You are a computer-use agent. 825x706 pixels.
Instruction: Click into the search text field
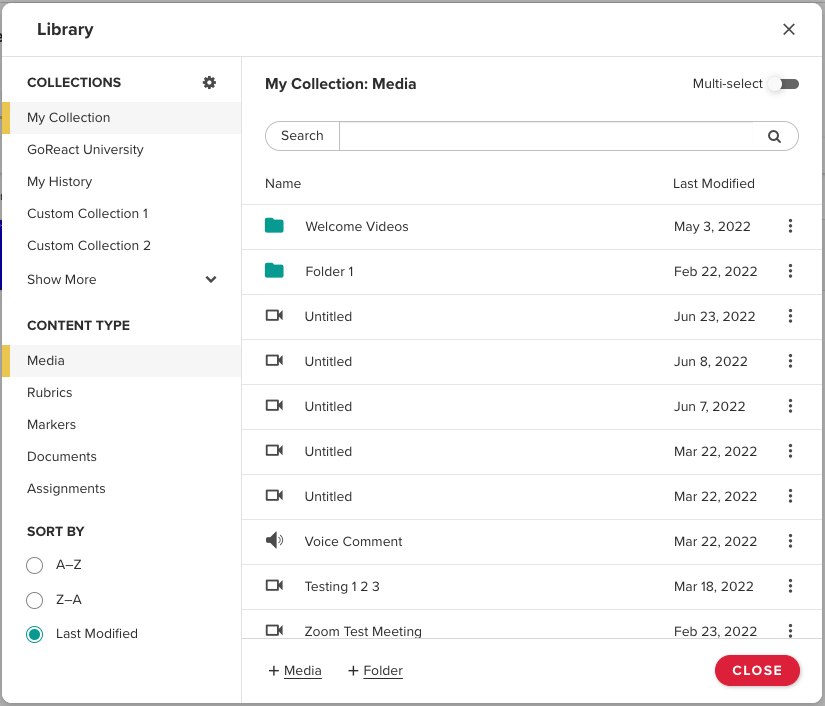(x=545, y=136)
